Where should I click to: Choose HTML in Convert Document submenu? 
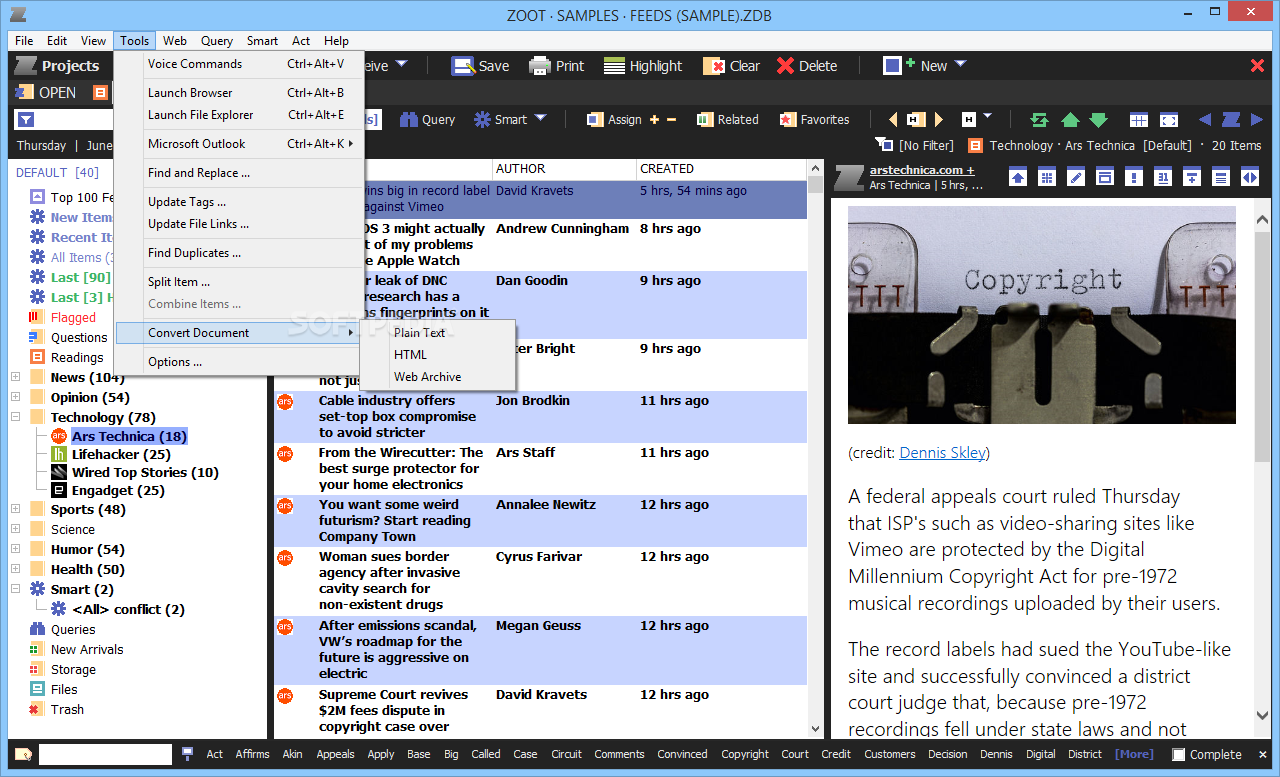(438, 354)
